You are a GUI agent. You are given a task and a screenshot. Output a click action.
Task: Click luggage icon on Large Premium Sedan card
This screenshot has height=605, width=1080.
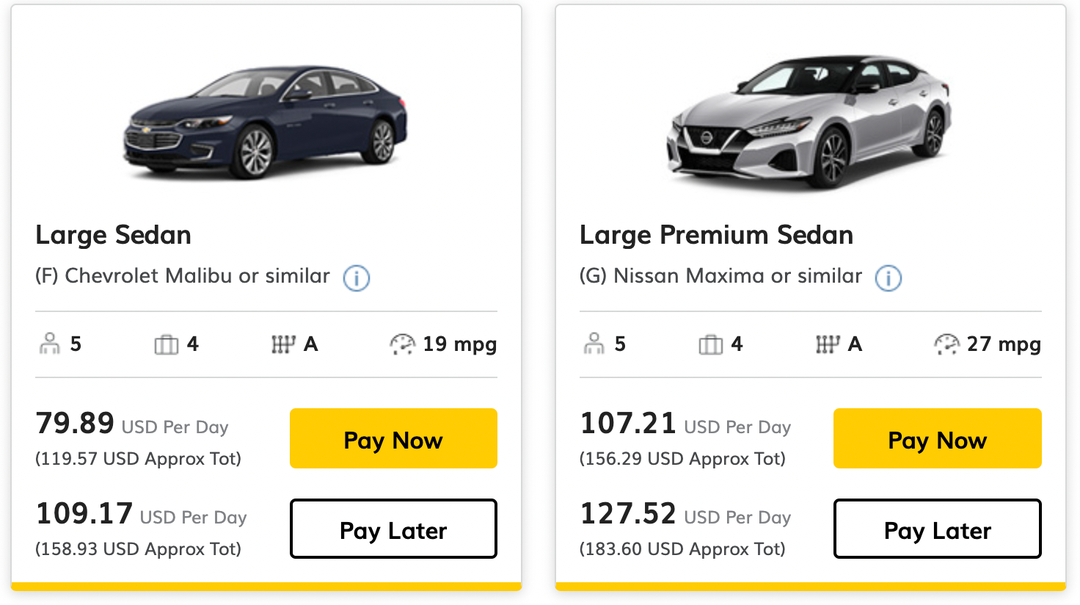[x=710, y=345]
